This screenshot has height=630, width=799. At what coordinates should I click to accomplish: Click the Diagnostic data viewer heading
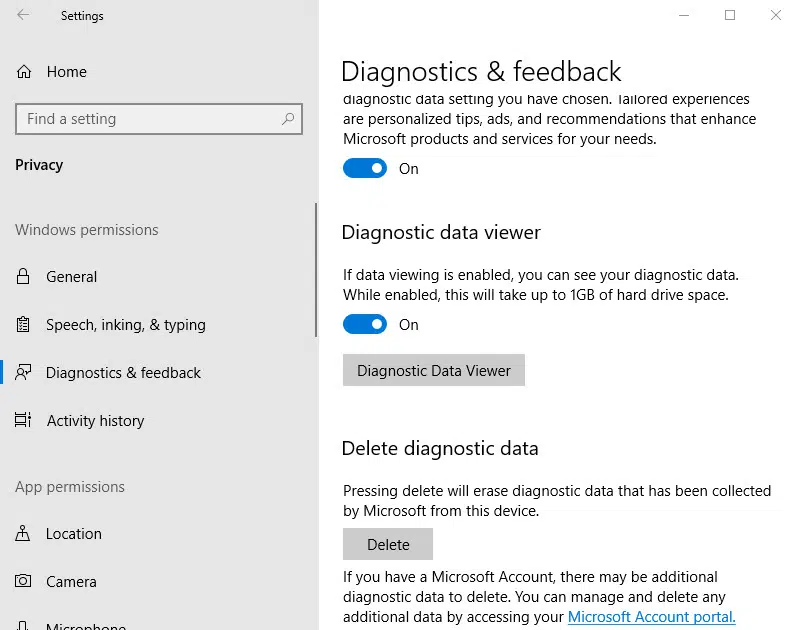click(x=441, y=232)
